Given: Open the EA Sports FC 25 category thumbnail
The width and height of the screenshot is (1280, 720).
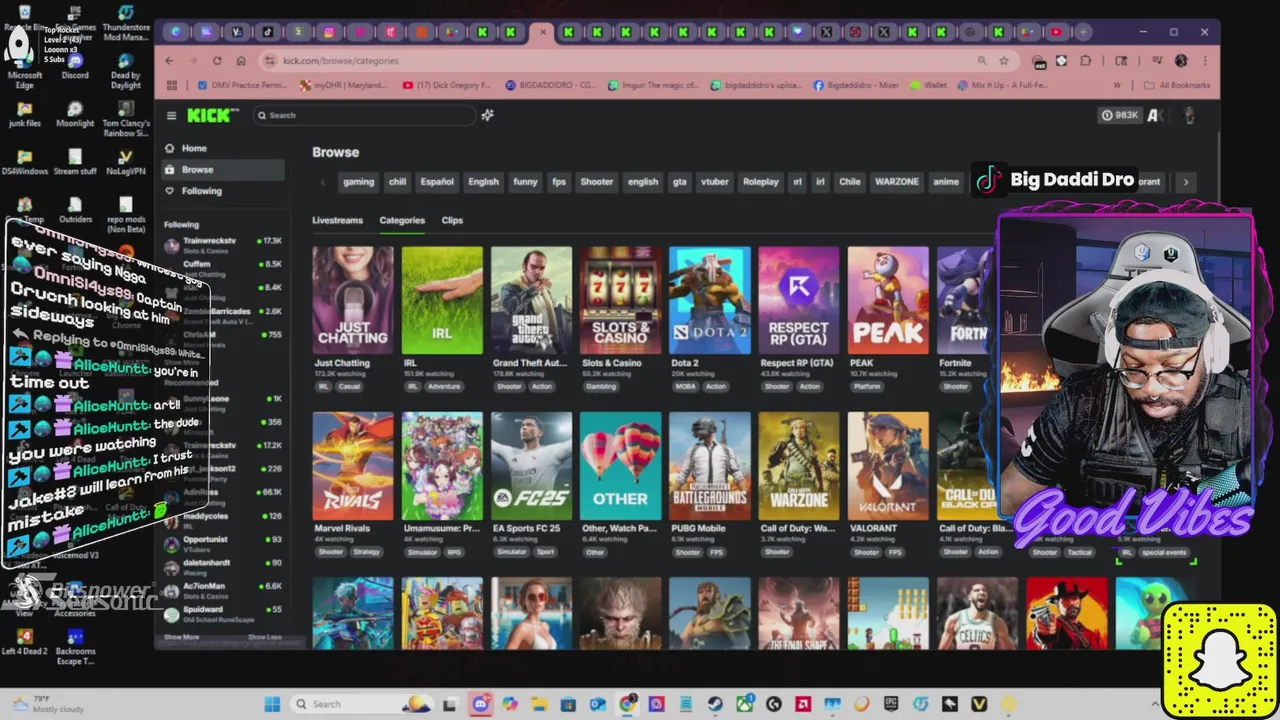Looking at the screenshot, I should [531, 465].
